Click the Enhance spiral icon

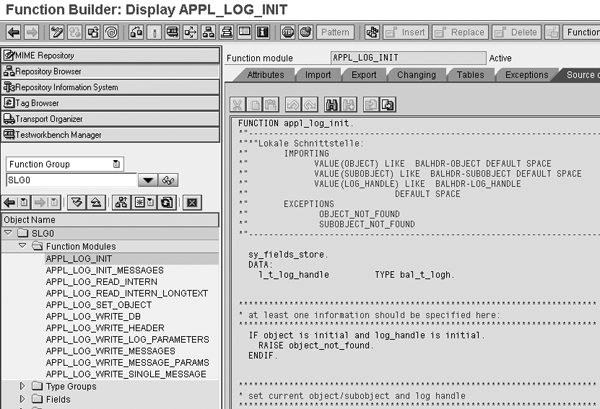point(111,32)
